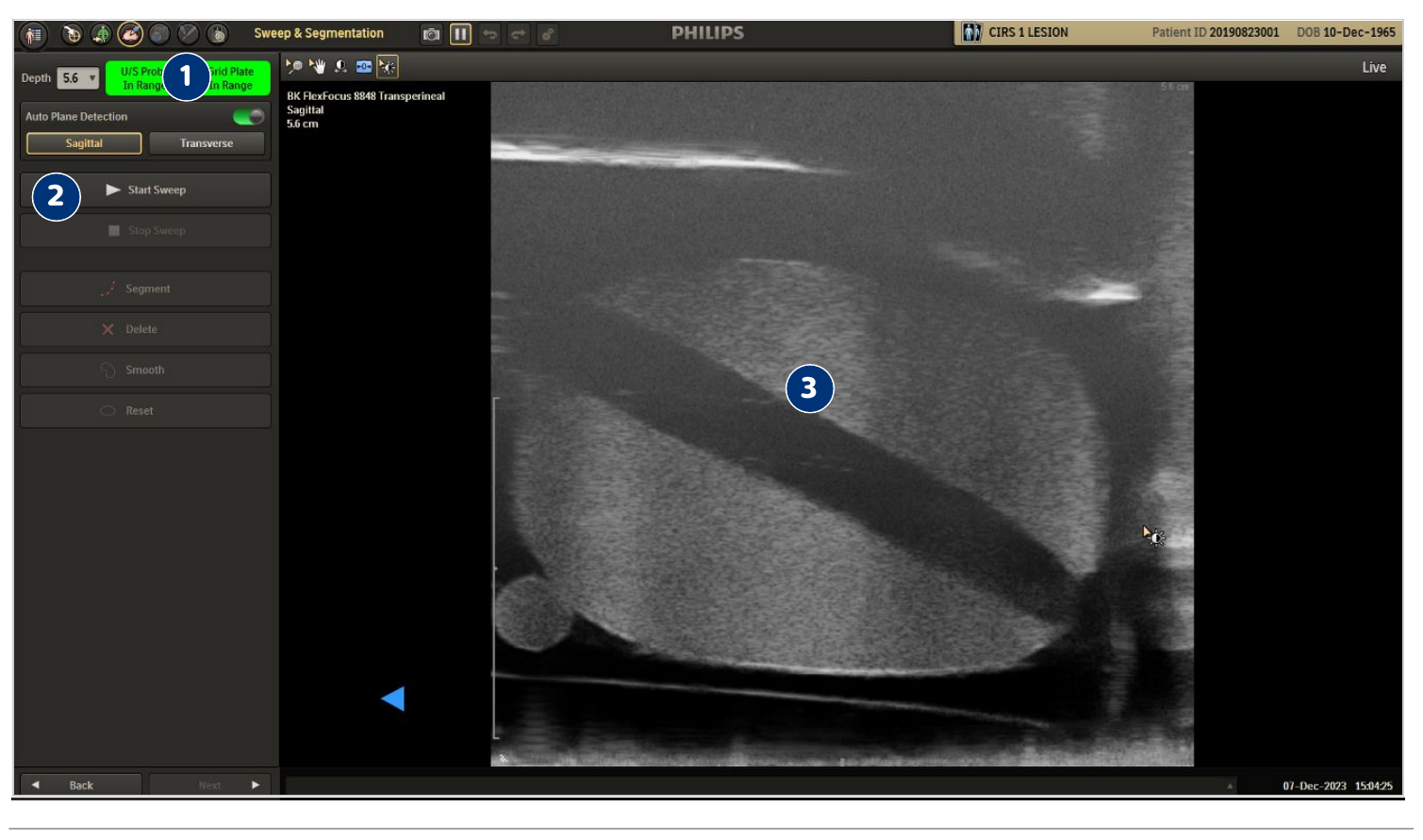The height and width of the screenshot is (840, 1423).
Task: Click the CIRS 1 LESION patient icon
Action: pos(971,32)
